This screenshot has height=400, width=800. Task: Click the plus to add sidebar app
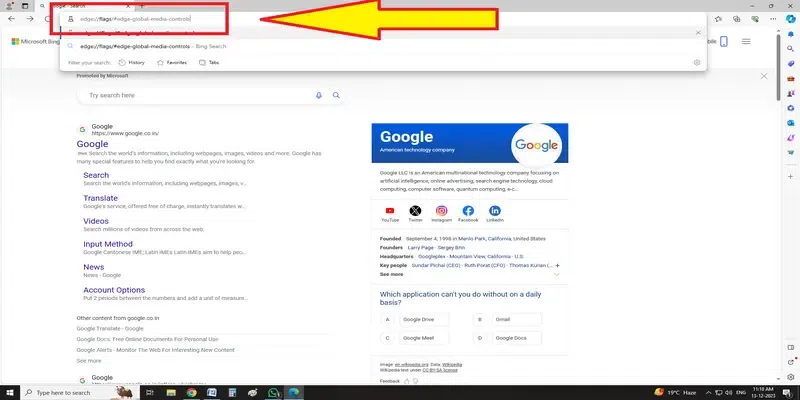(791, 177)
